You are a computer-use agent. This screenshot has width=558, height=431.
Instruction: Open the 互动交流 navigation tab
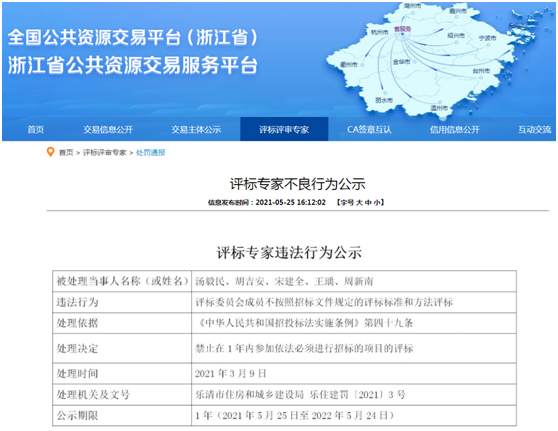point(534,130)
